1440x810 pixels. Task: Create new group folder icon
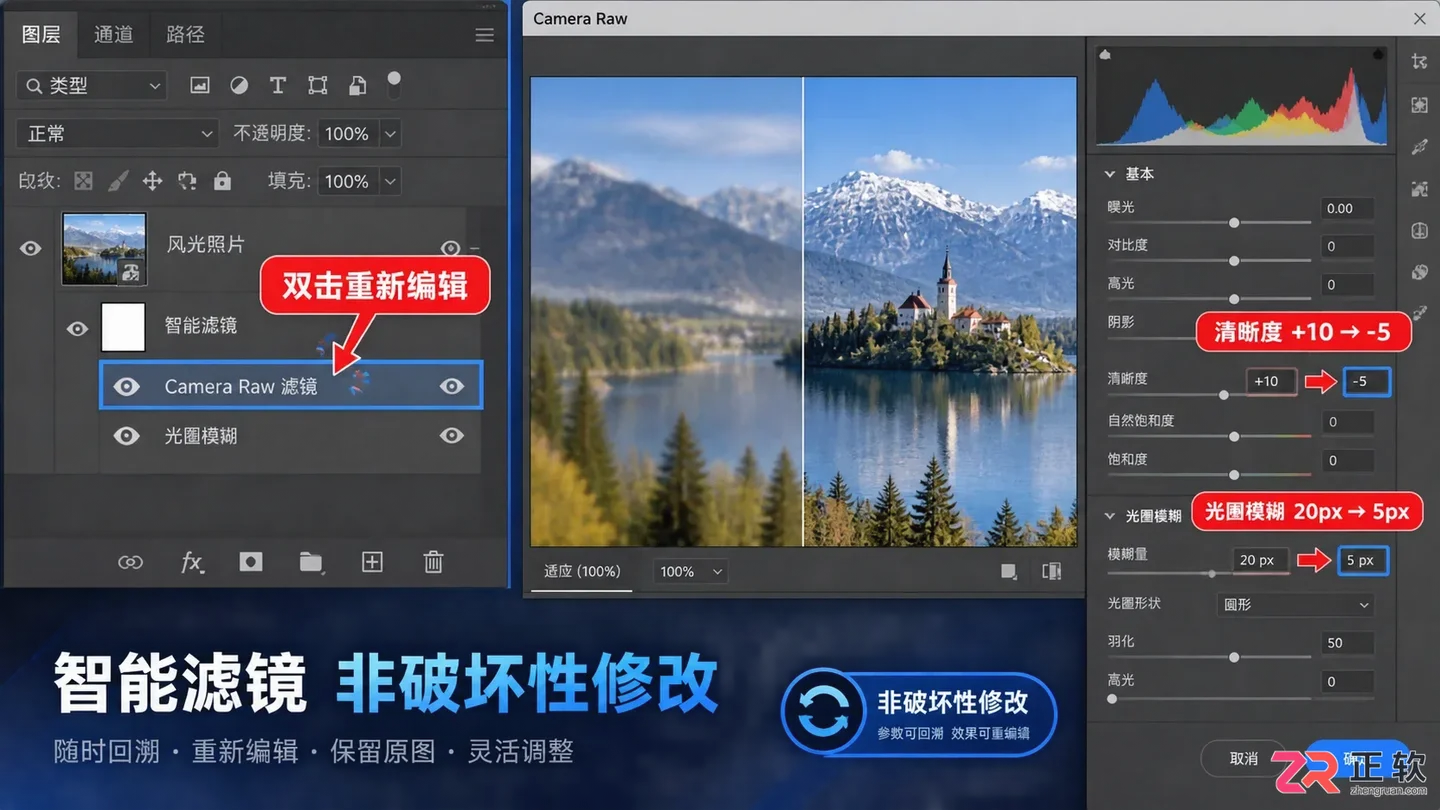pos(311,562)
